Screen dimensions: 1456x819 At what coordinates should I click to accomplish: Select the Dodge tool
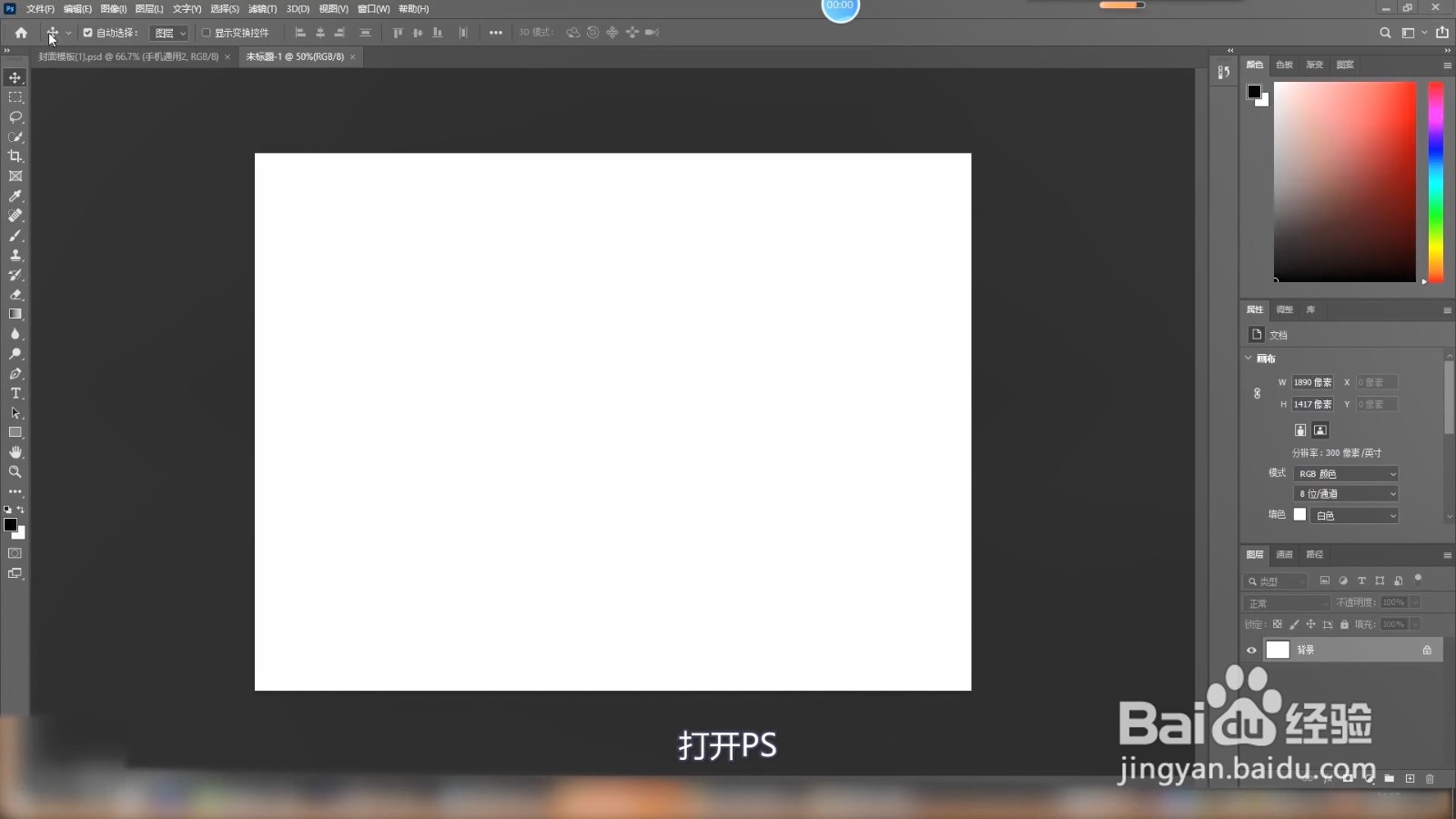[15, 354]
